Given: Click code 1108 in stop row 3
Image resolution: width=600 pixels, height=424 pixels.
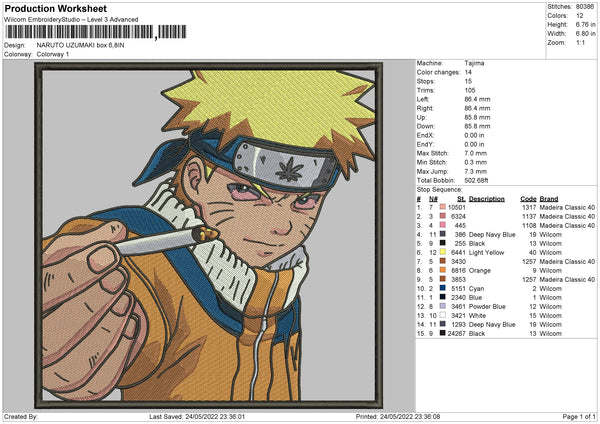Looking at the screenshot, I should 529,225.
